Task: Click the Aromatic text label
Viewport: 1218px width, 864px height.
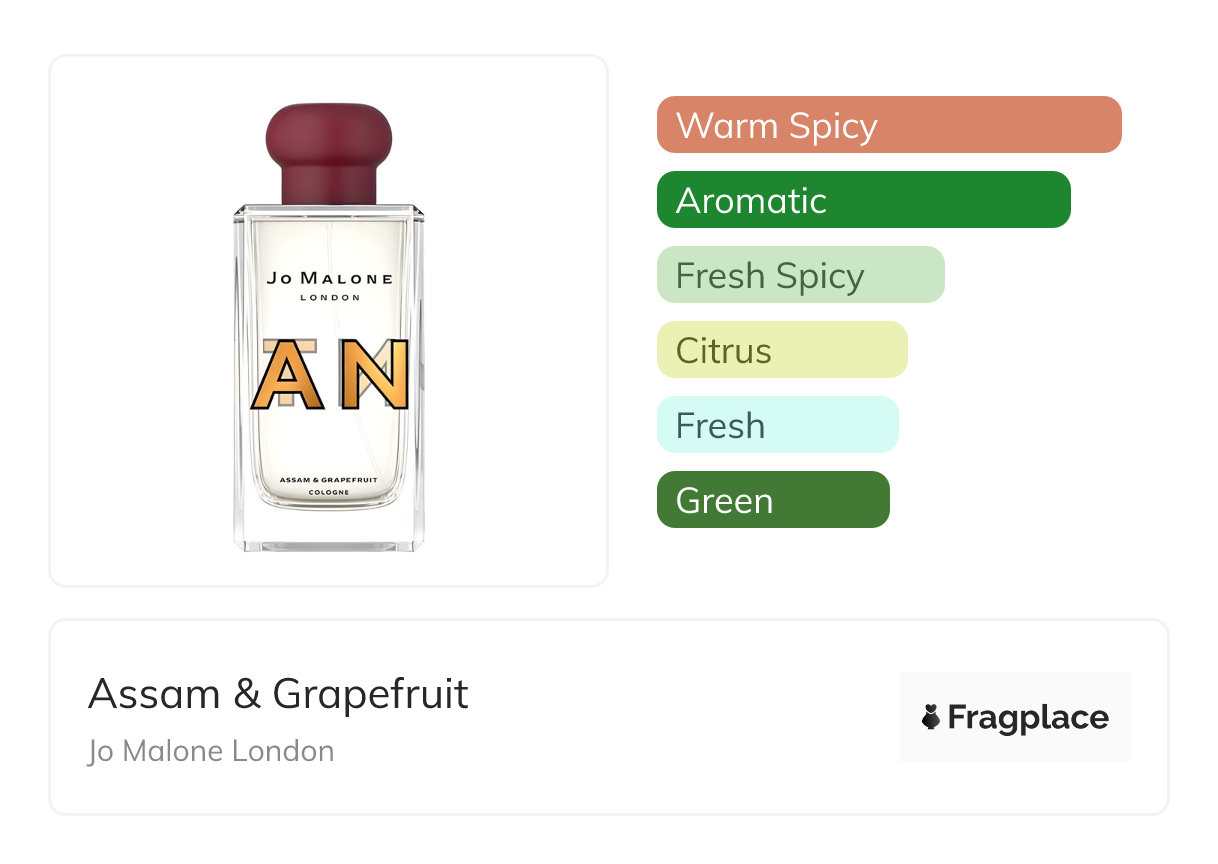Action: point(751,201)
